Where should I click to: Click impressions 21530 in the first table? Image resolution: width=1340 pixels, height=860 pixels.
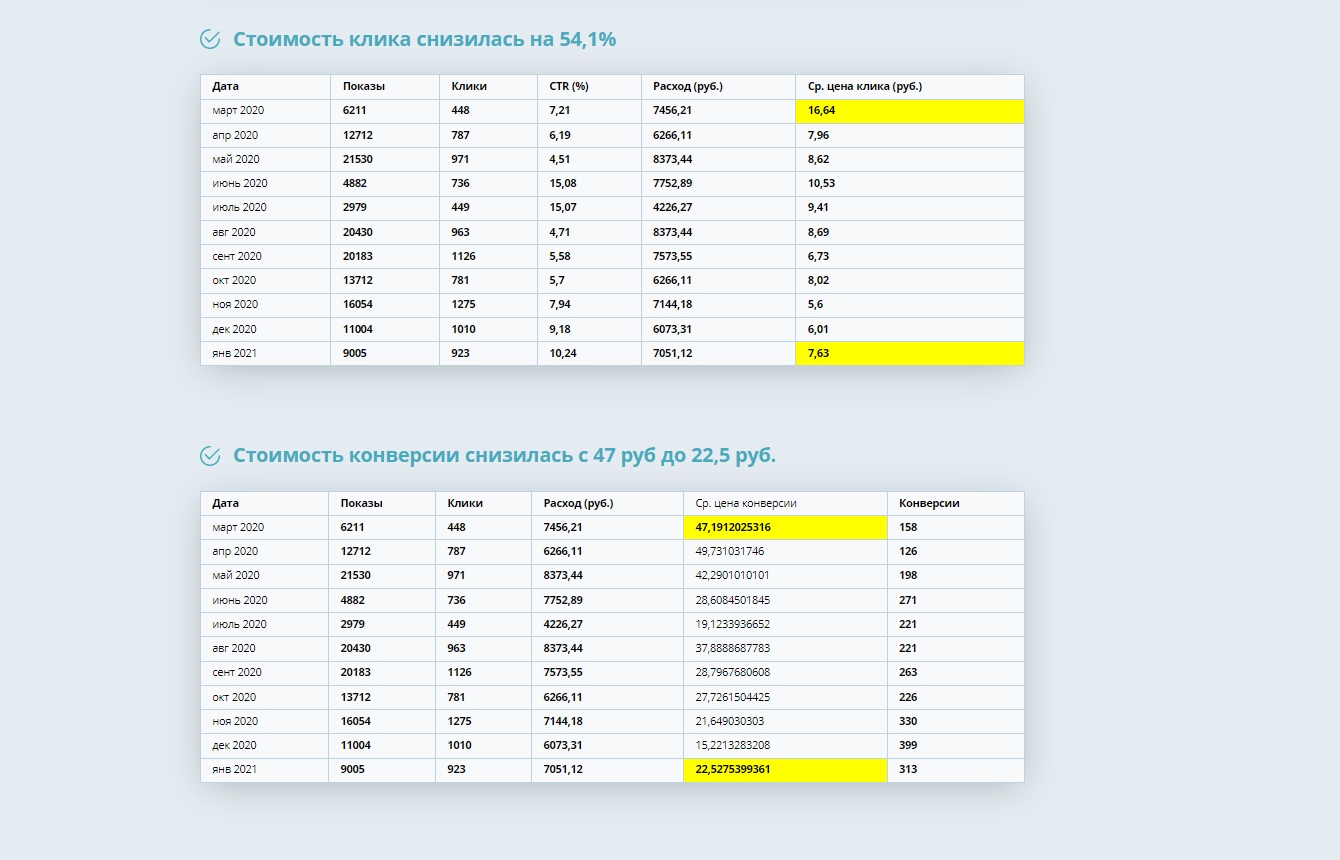pos(358,159)
